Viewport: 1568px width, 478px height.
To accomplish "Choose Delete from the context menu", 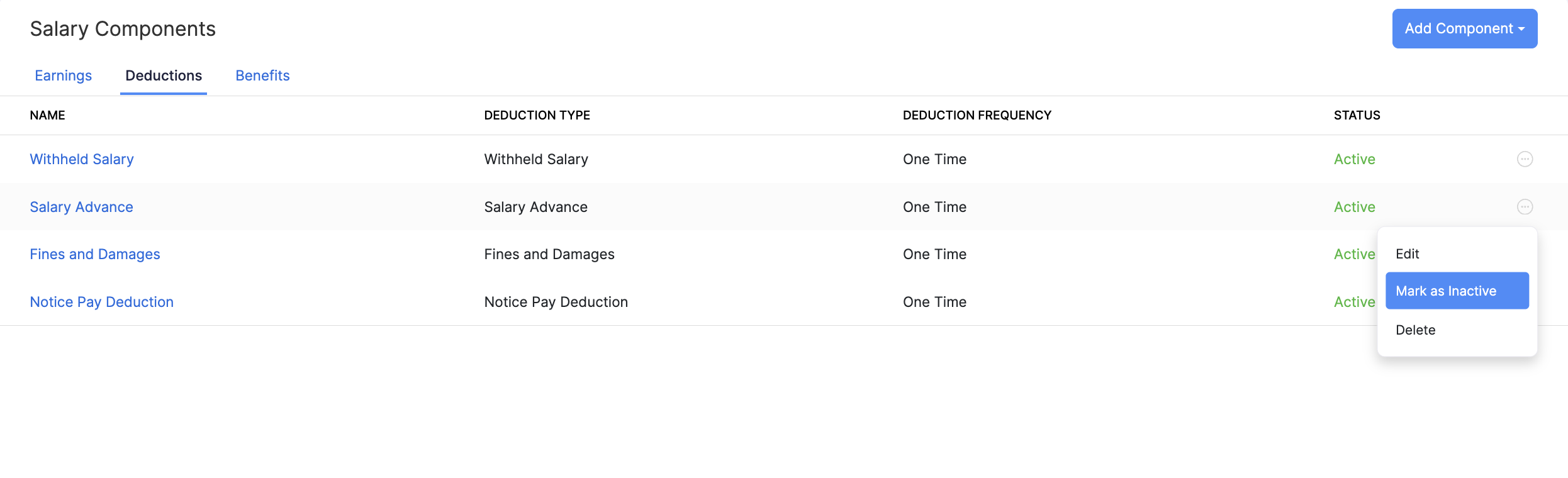I will click(1416, 330).
